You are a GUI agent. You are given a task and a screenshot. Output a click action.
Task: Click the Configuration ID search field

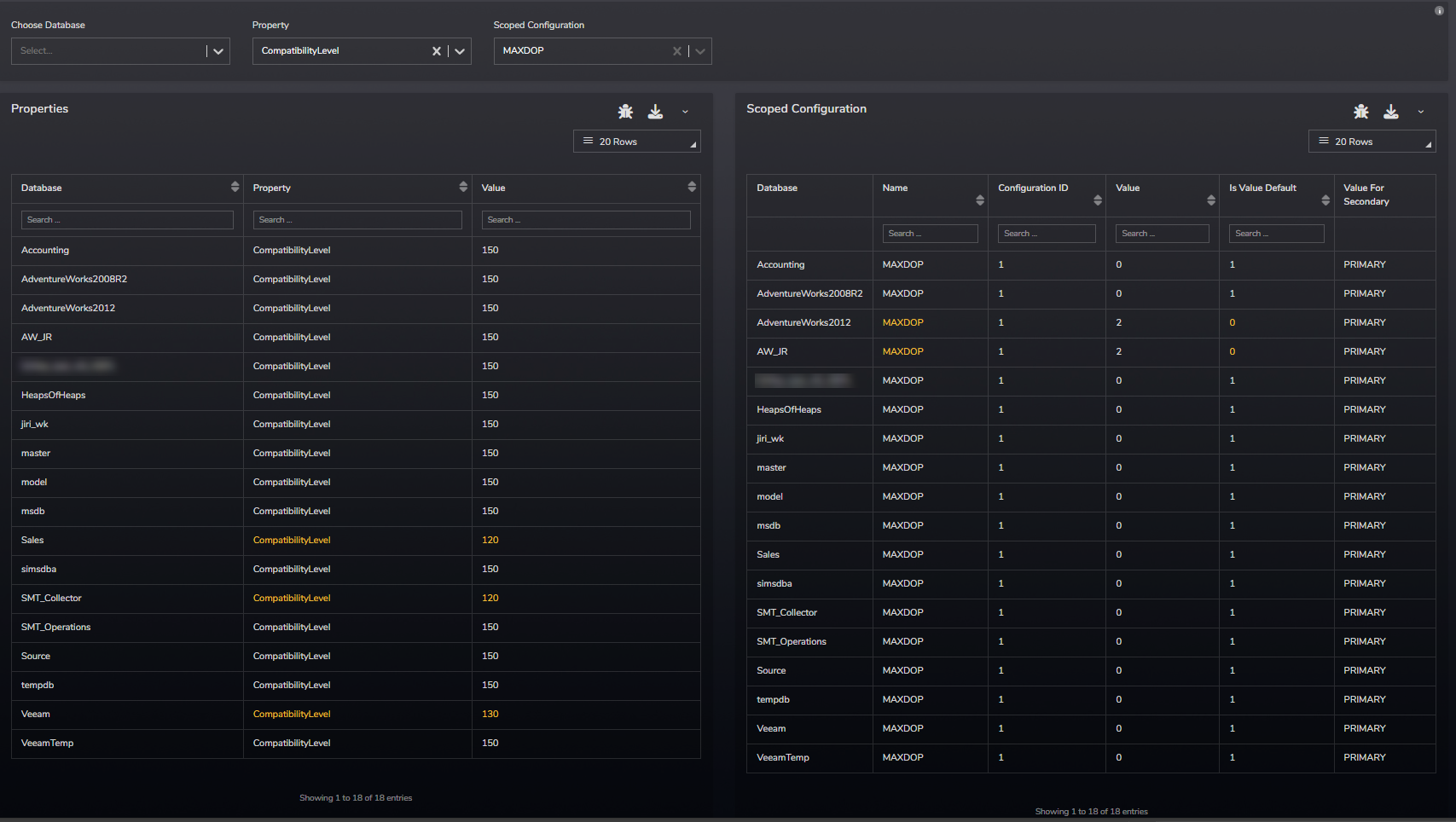point(1047,234)
